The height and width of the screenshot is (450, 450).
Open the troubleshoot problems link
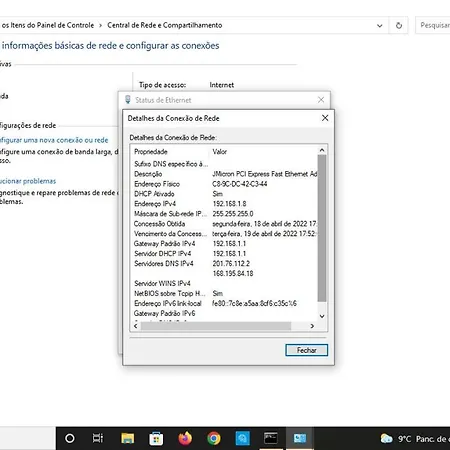[x=28, y=181]
